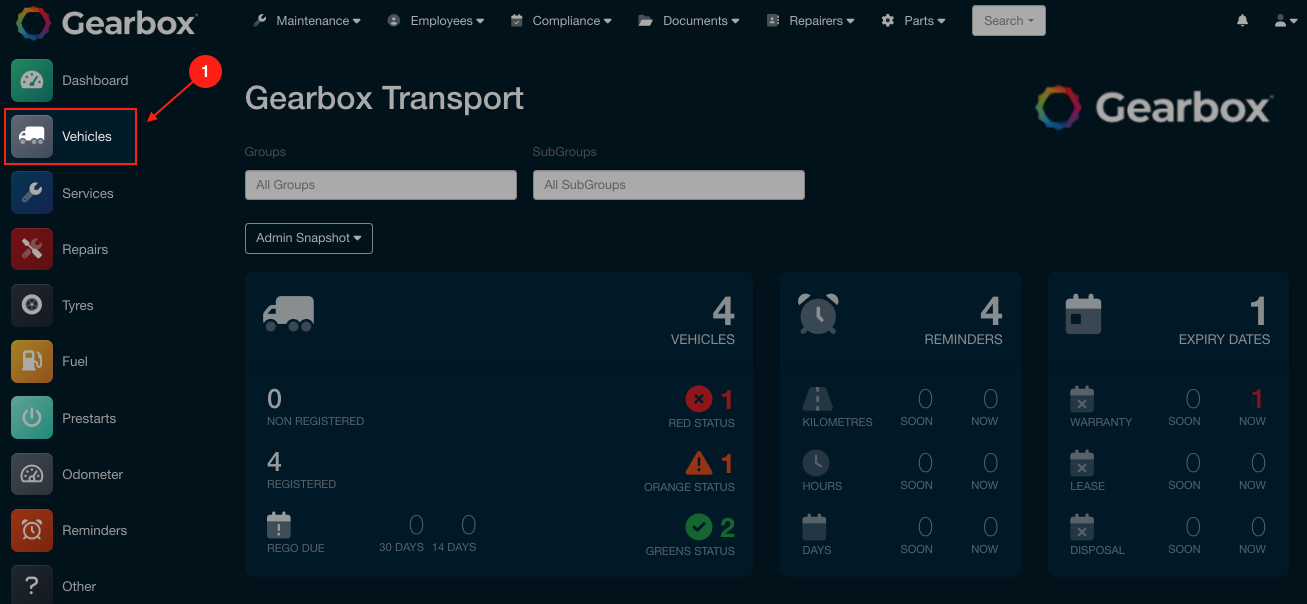Expand the Admin Snapshot dropdown
The height and width of the screenshot is (604, 1307).
[309, 238]
